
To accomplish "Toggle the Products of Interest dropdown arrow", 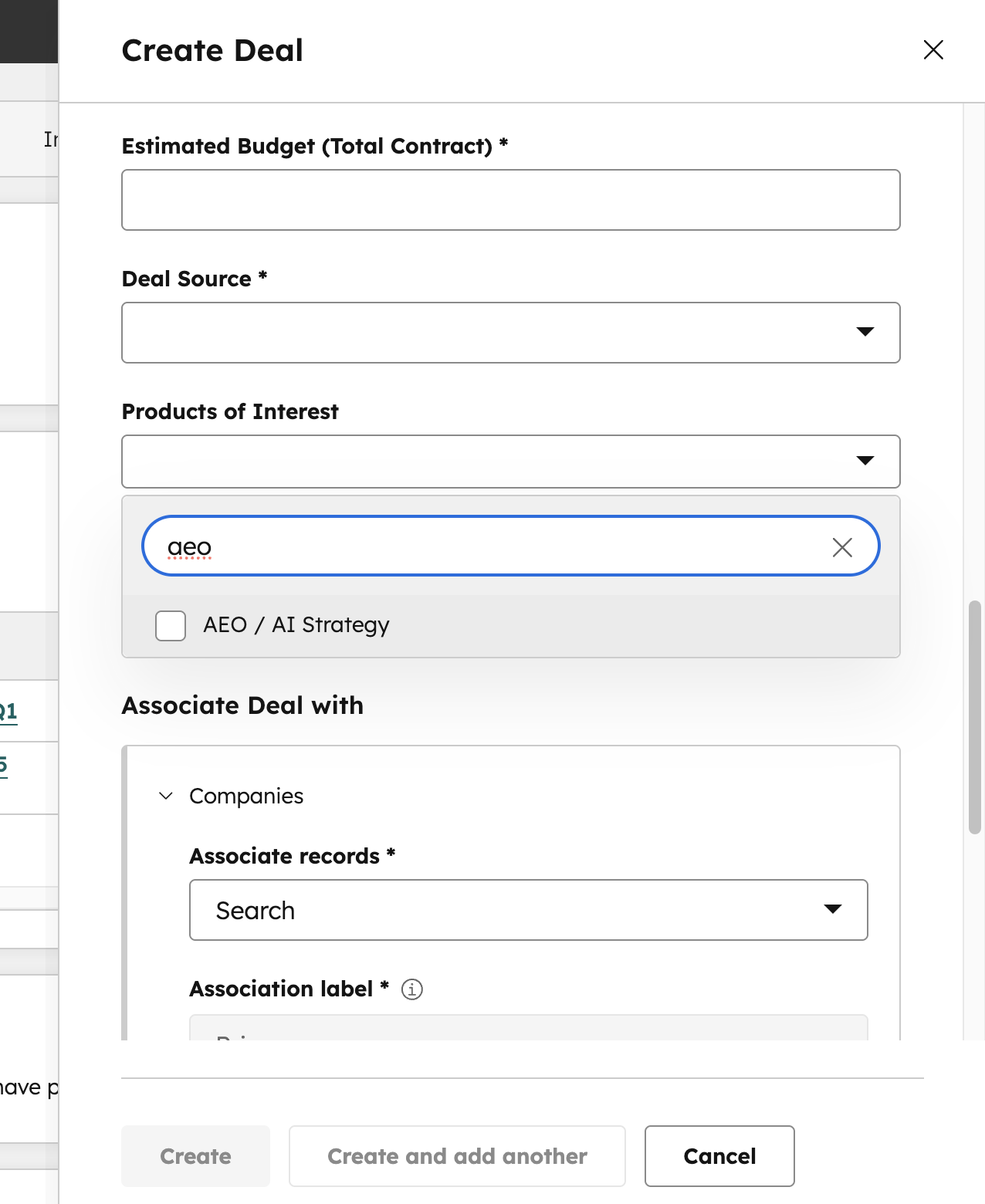I will coord(865,461).
